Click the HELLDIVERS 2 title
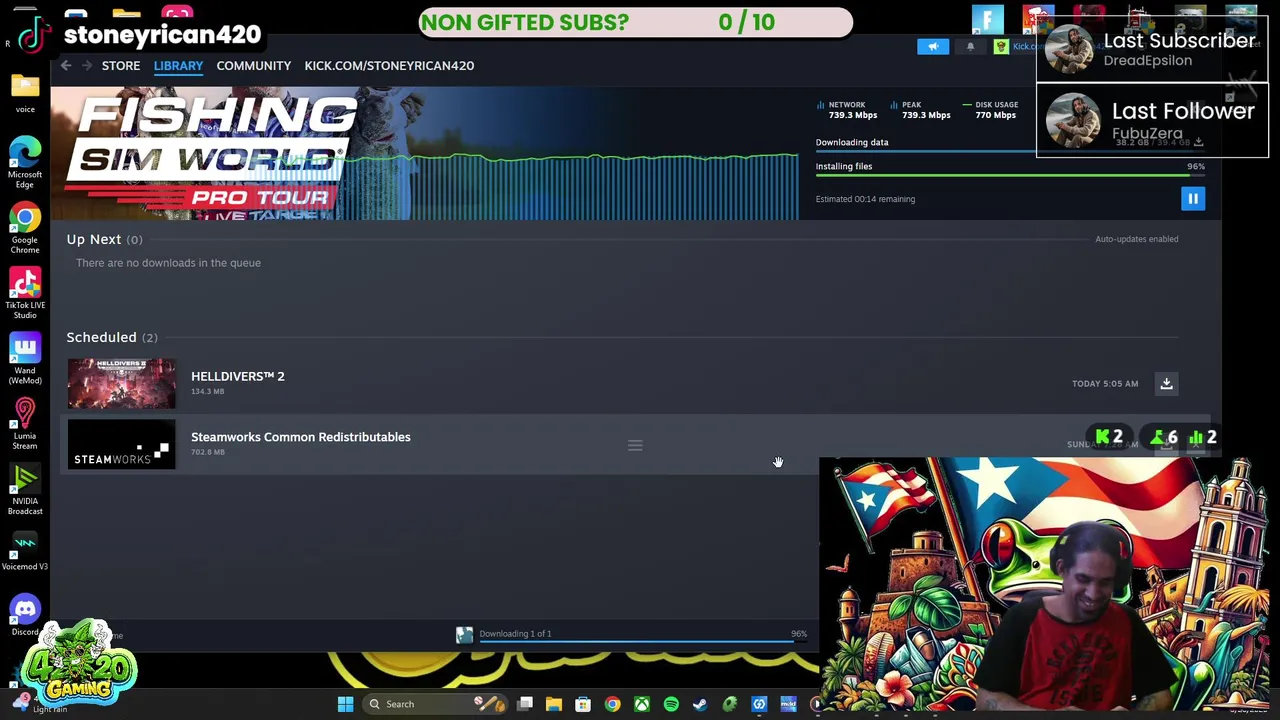This screenshot has width=1280, height=720. pyautogui.click(x=238, y=377)
